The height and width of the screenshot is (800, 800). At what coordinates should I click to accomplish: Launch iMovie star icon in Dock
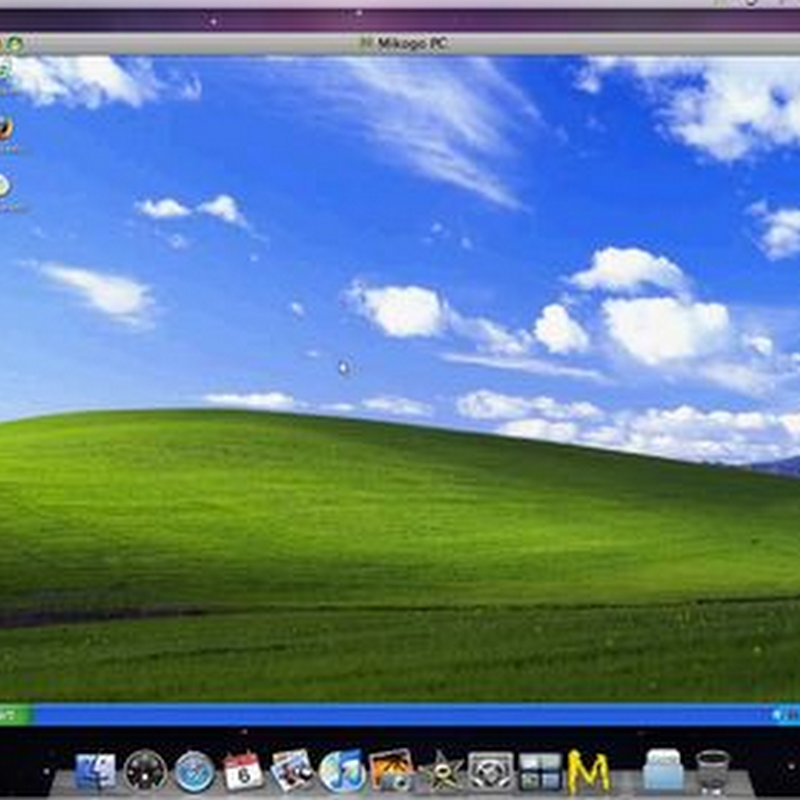(x=441, y=772)
